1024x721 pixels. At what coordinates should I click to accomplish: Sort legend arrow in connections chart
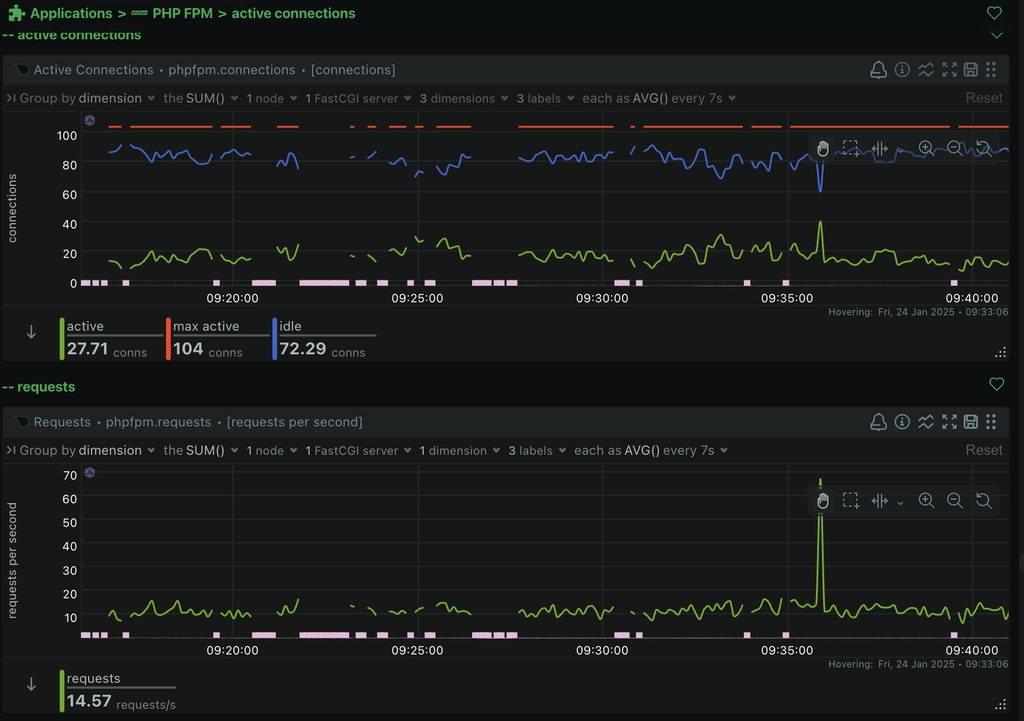click(31, 332)
